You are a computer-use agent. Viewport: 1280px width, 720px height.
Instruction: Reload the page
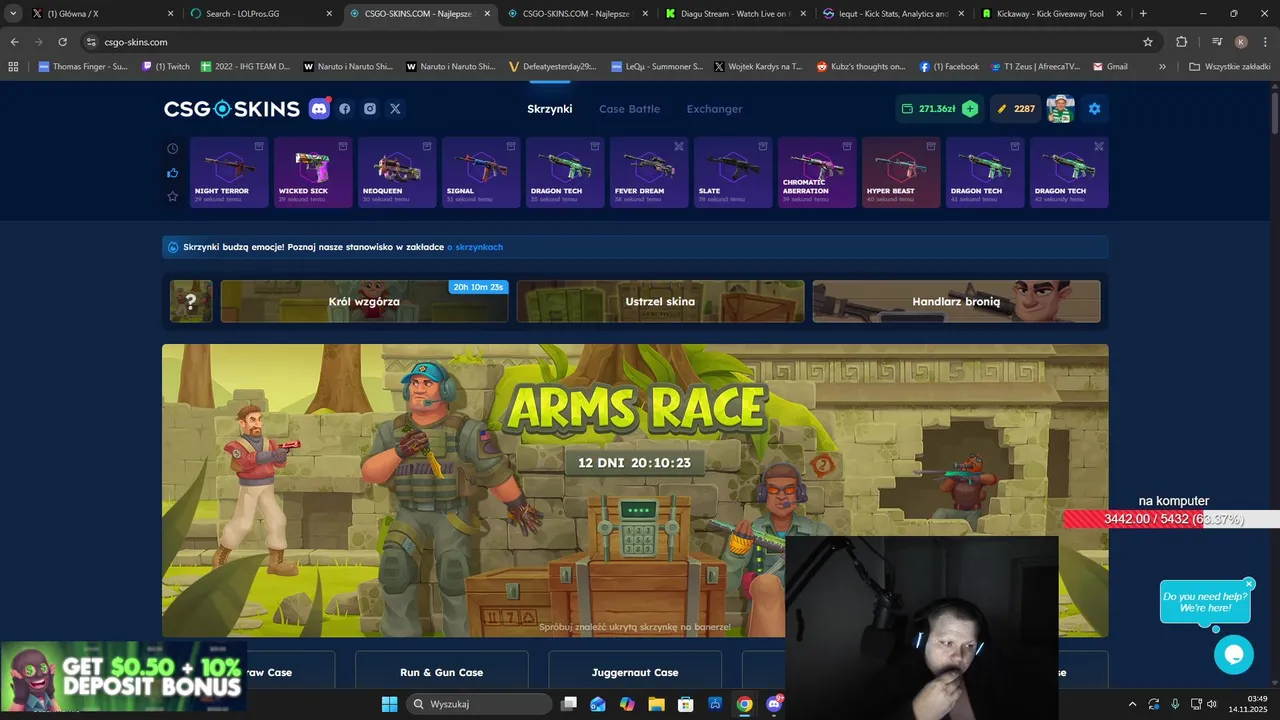62,42
